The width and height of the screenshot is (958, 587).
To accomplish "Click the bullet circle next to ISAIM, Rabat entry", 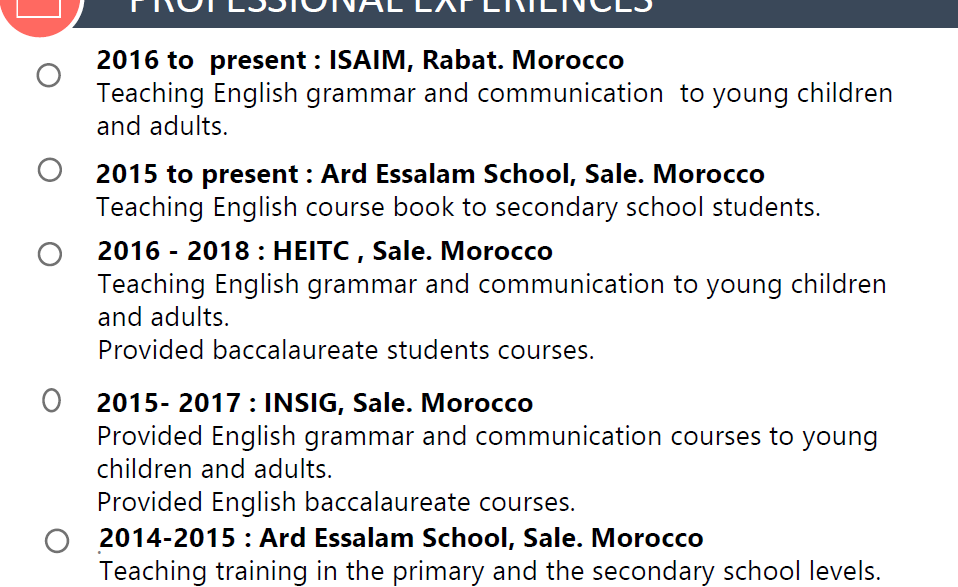I will (x=48, y=75).
